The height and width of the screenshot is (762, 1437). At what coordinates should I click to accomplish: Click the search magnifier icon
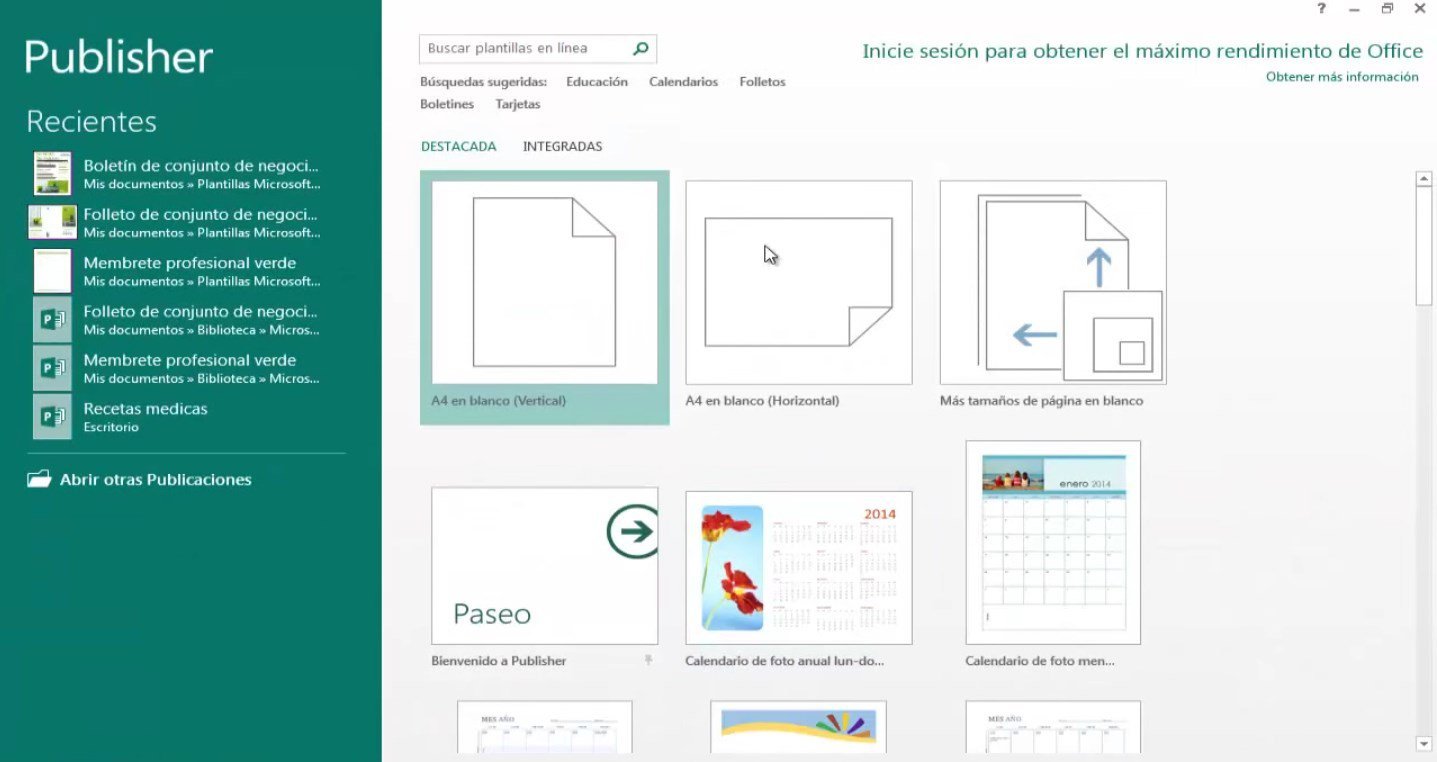pyautogui.click(x=641, y=48)
